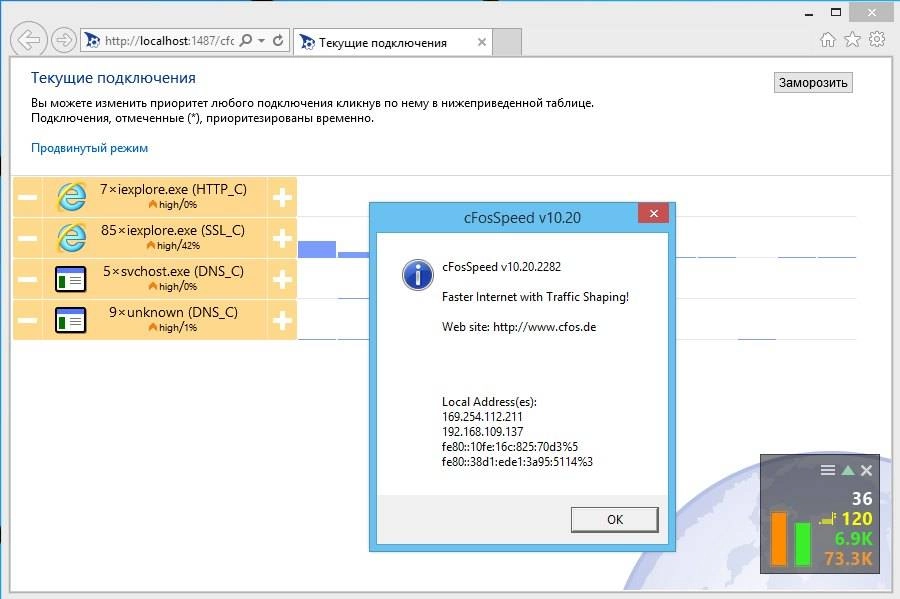Click the 7×iexplore.exe (HTTP_C) label
Viewport: 900px width, 599px height.
(x=173, y=189)
